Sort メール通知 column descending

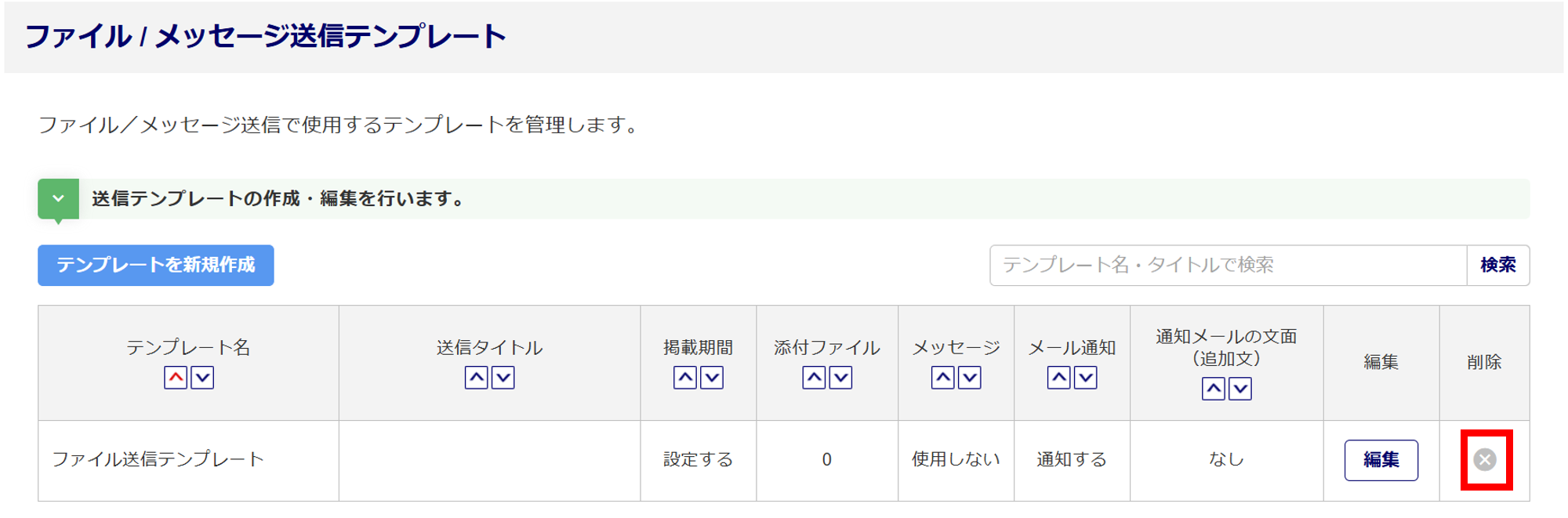point(1085,378)
